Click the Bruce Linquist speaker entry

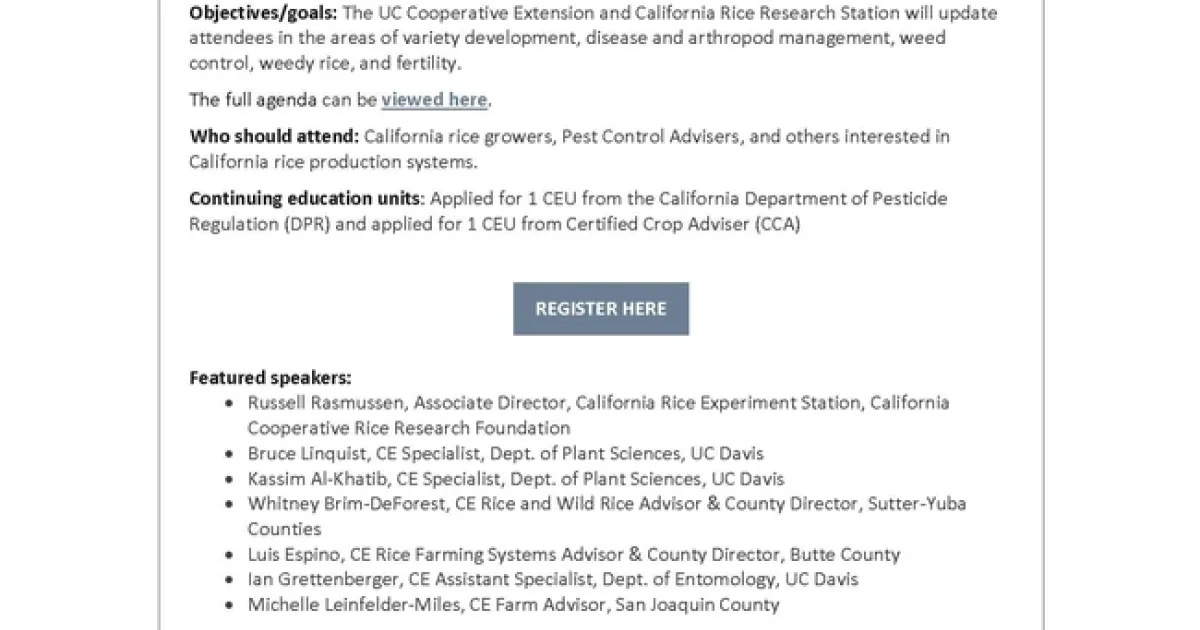click(x=505, y=453)
